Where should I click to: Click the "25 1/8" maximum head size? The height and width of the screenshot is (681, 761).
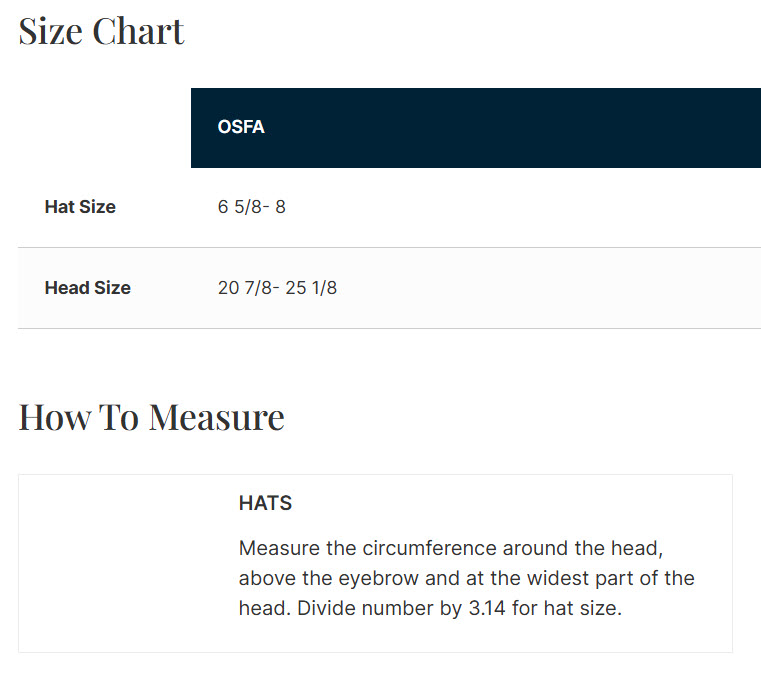tap(311, 288)
